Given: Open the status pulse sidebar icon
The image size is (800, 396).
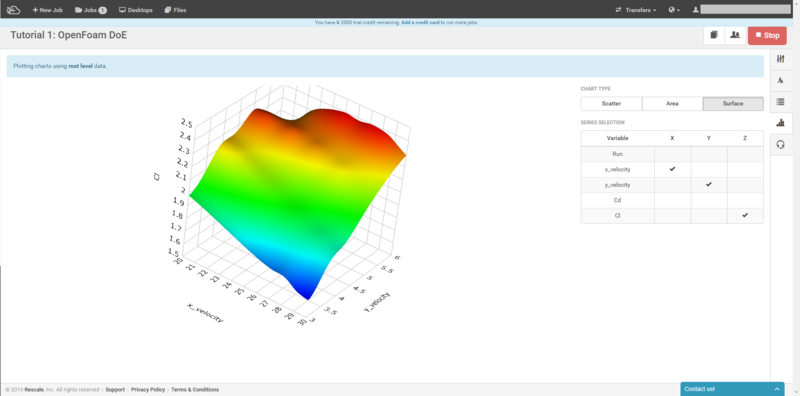Looking at the screenshot, I should point(780,80).
